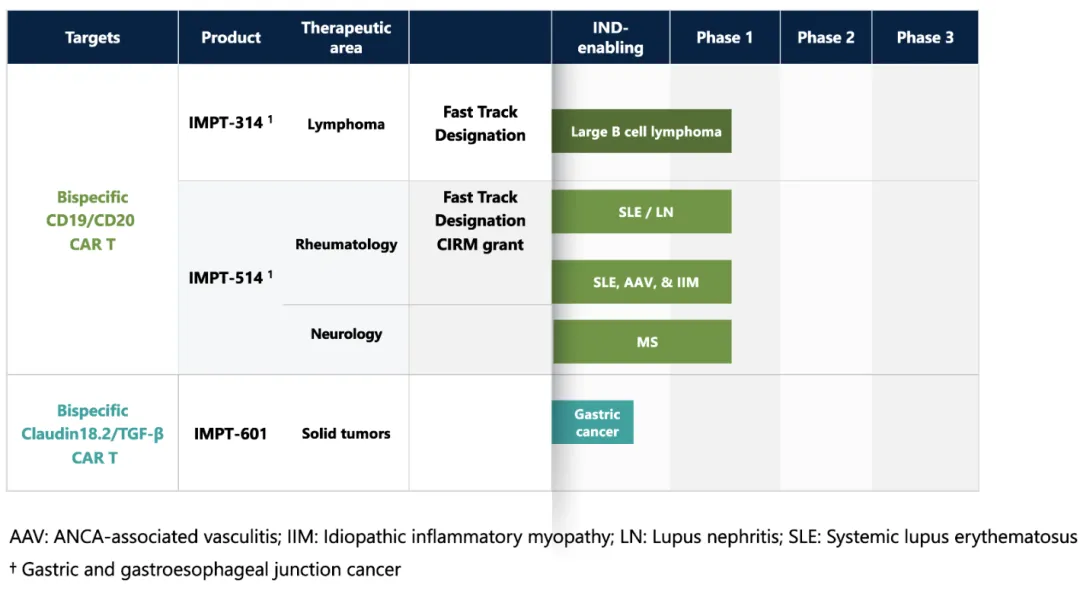Click the Targets column header
Viewport: 1080px width, 597px height.
[x=92, y=38]
